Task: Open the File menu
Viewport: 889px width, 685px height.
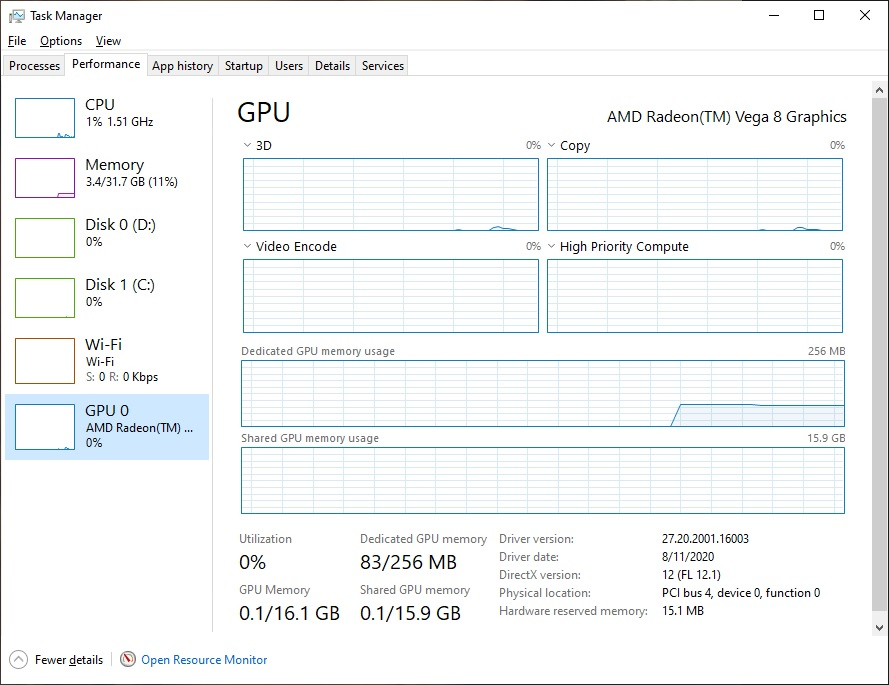Action: (17, 41)
